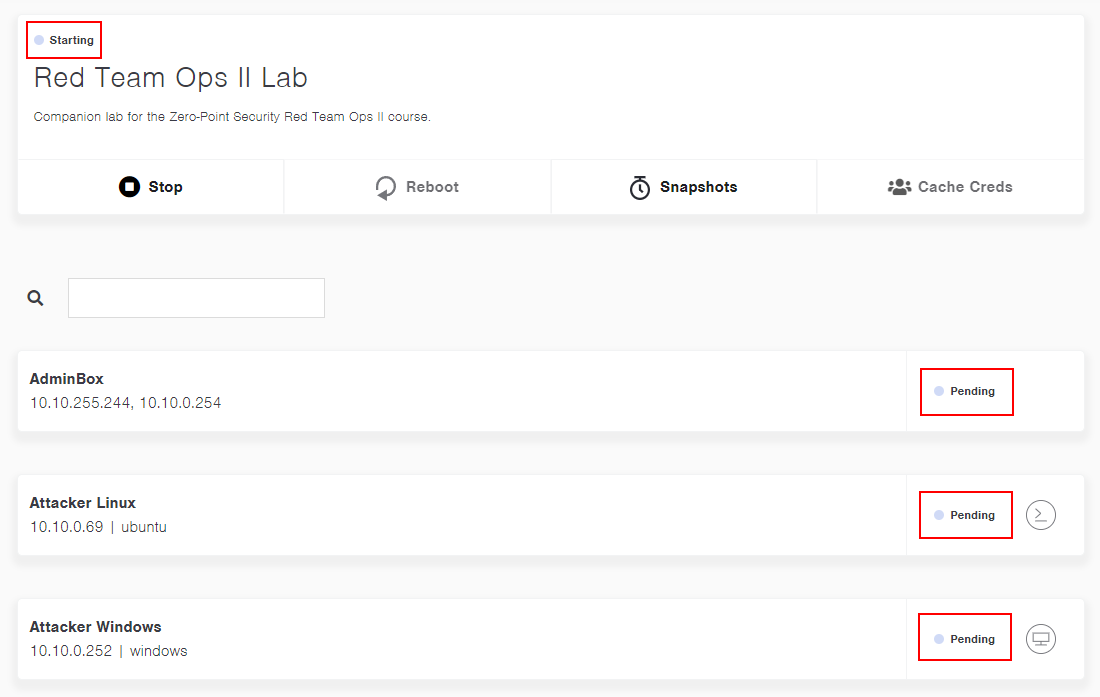The image size is (1100, 697).
Task: Click the magnifying glass search icon
Action: 36,298
